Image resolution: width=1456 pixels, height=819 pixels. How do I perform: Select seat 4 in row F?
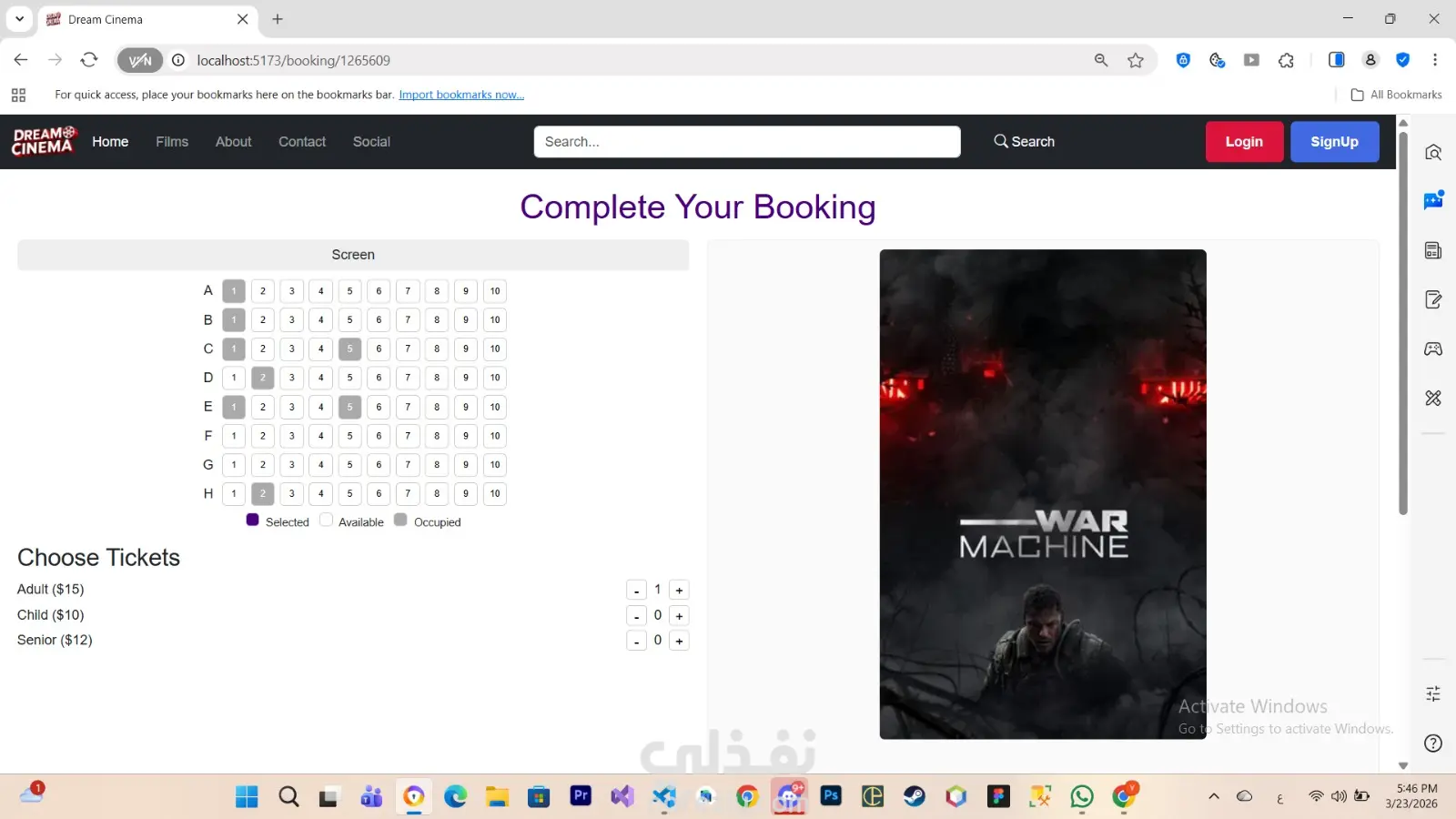[x=321, y=436]
